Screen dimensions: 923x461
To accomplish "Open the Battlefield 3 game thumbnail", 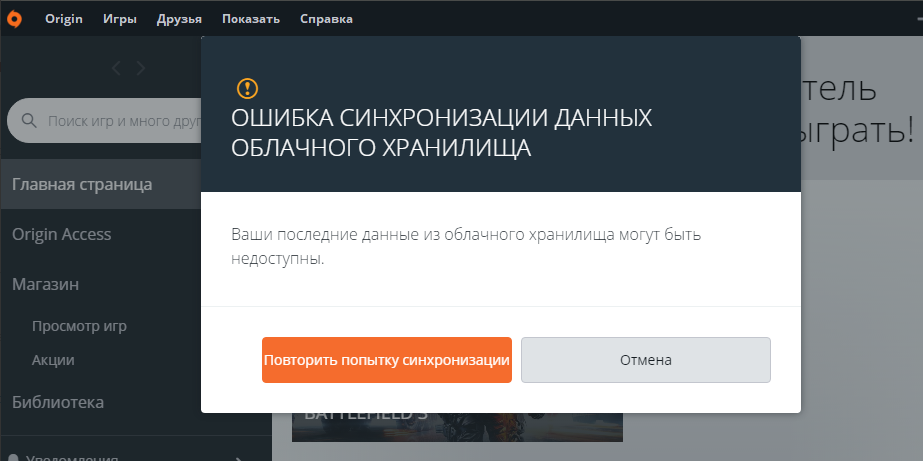I will (x=456, y=426).
